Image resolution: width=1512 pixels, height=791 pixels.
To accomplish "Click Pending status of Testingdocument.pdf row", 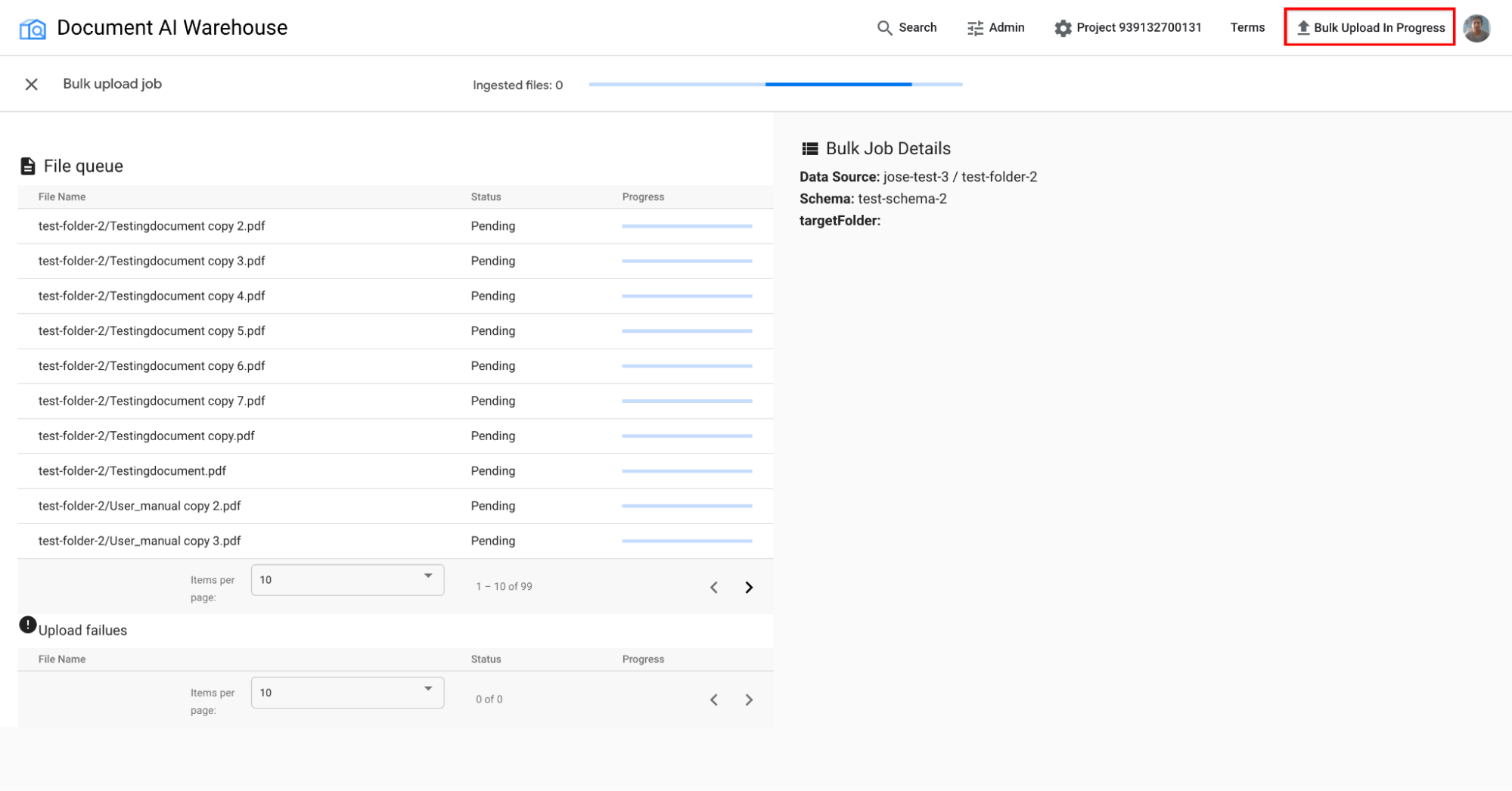I will (x=493, y=470).
